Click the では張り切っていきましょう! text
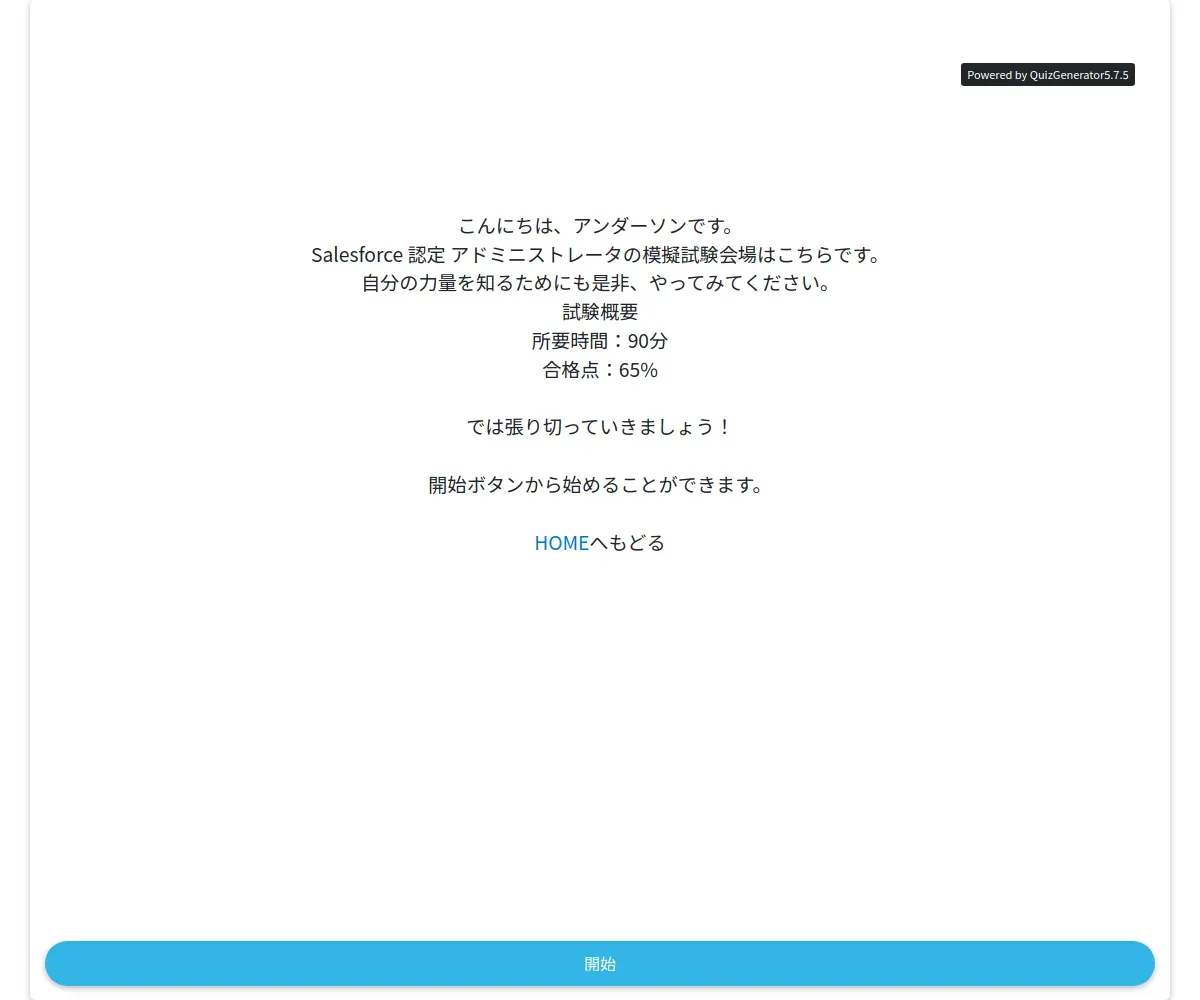Image resolution: width=1200 pixels, height=1000 pixels. click(600, 427)
